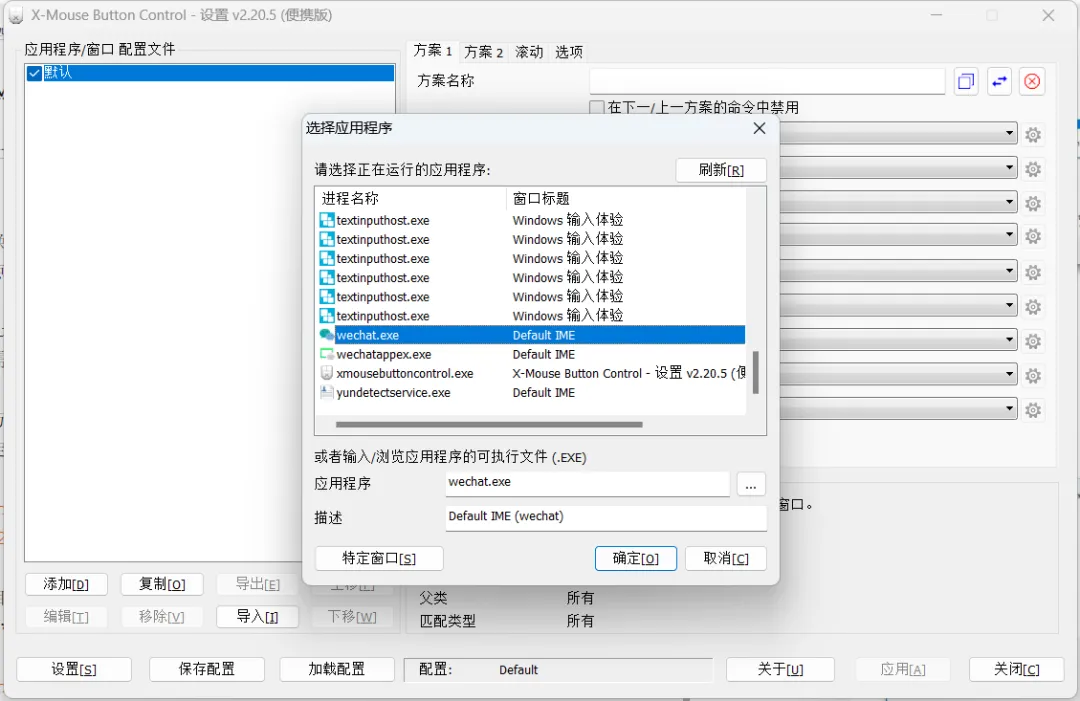
Task: Click the 进程名称 column header
Action: tap(412, 199)
